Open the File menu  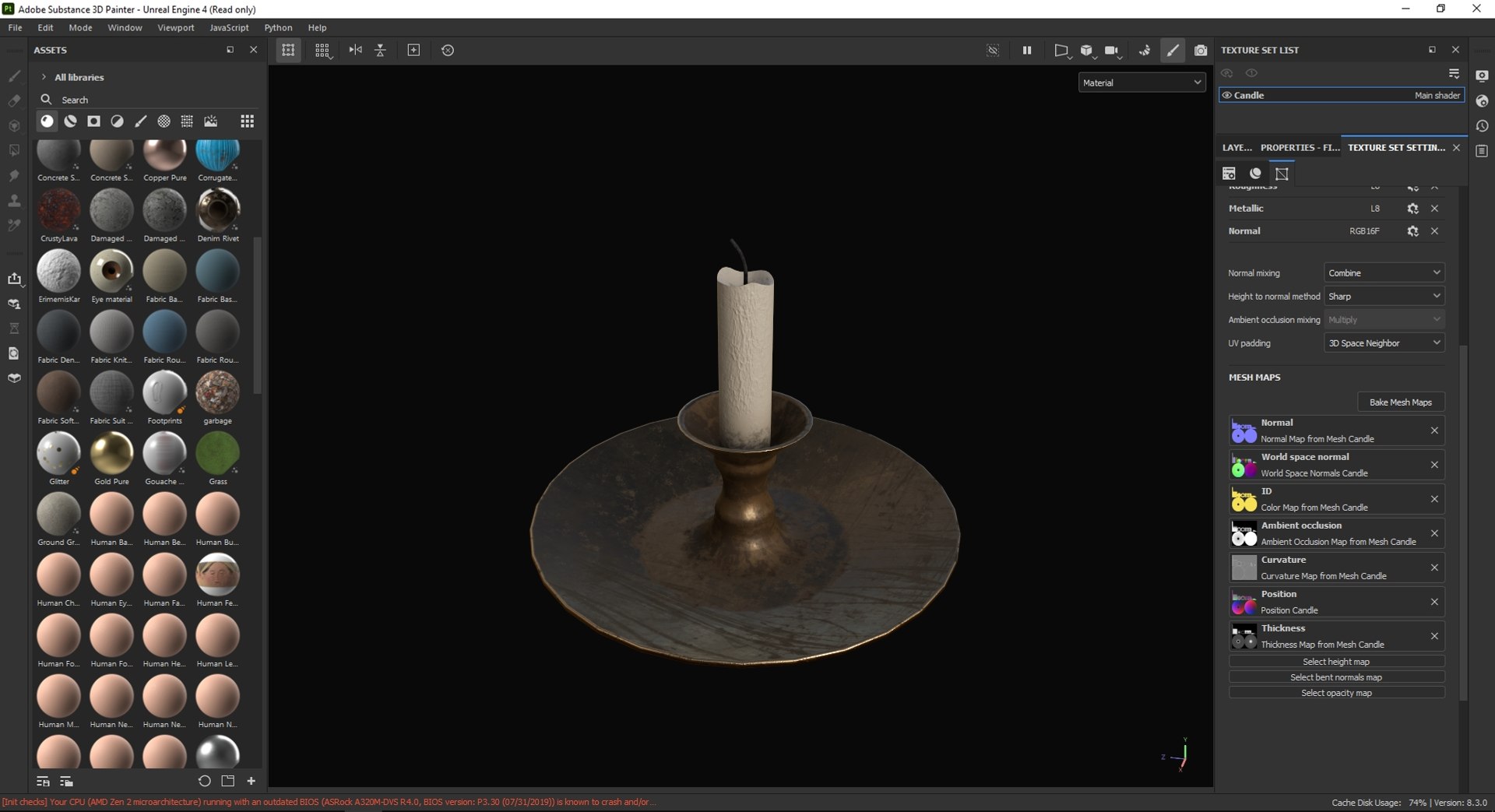(x=15, y=27)
